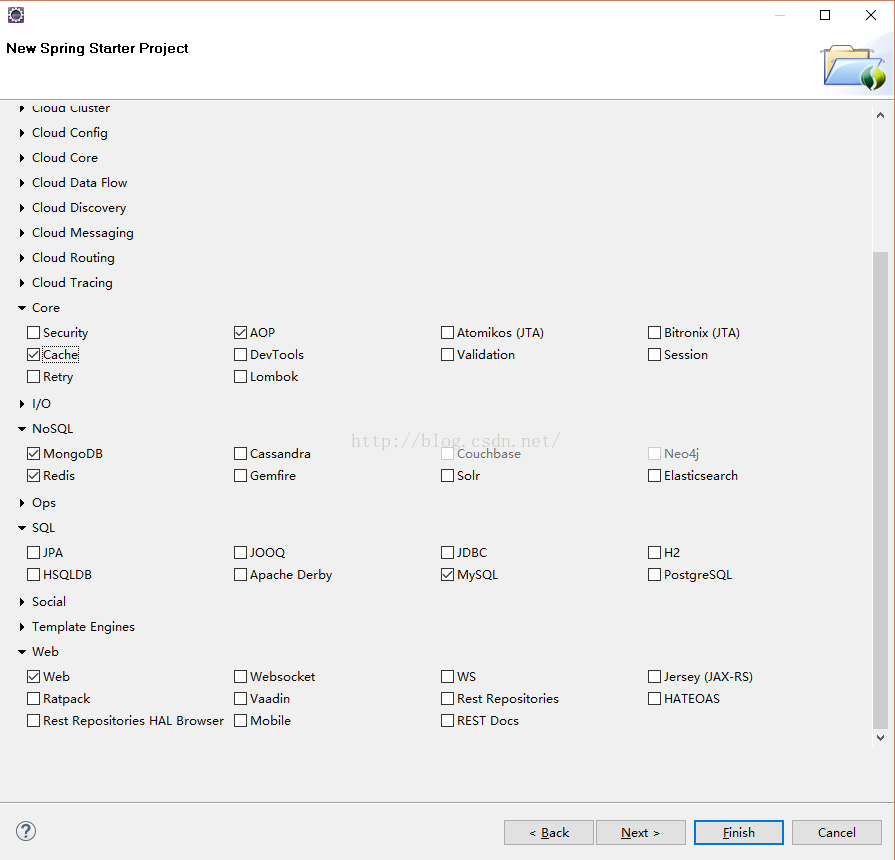Proceed with the Next button
This screenshot has height=860, width=895.
640,833
